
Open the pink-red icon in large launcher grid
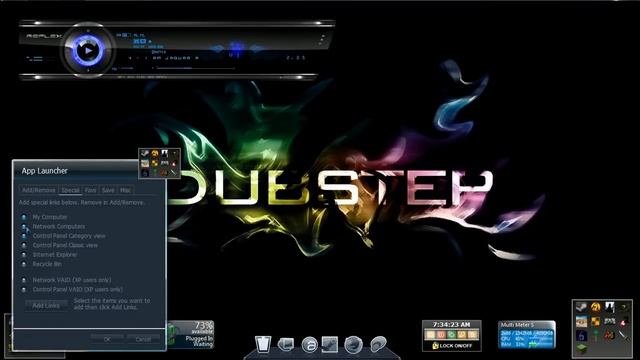[623, 322]
